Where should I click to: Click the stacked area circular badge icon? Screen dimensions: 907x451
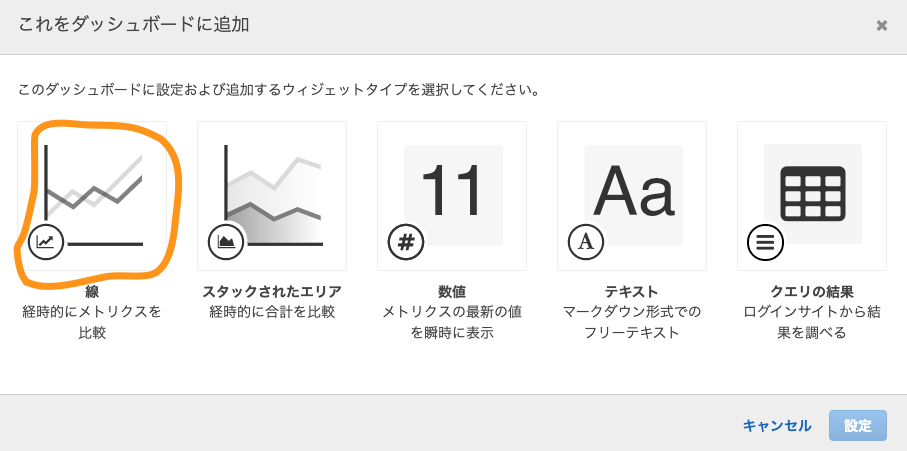click(226, 242)
